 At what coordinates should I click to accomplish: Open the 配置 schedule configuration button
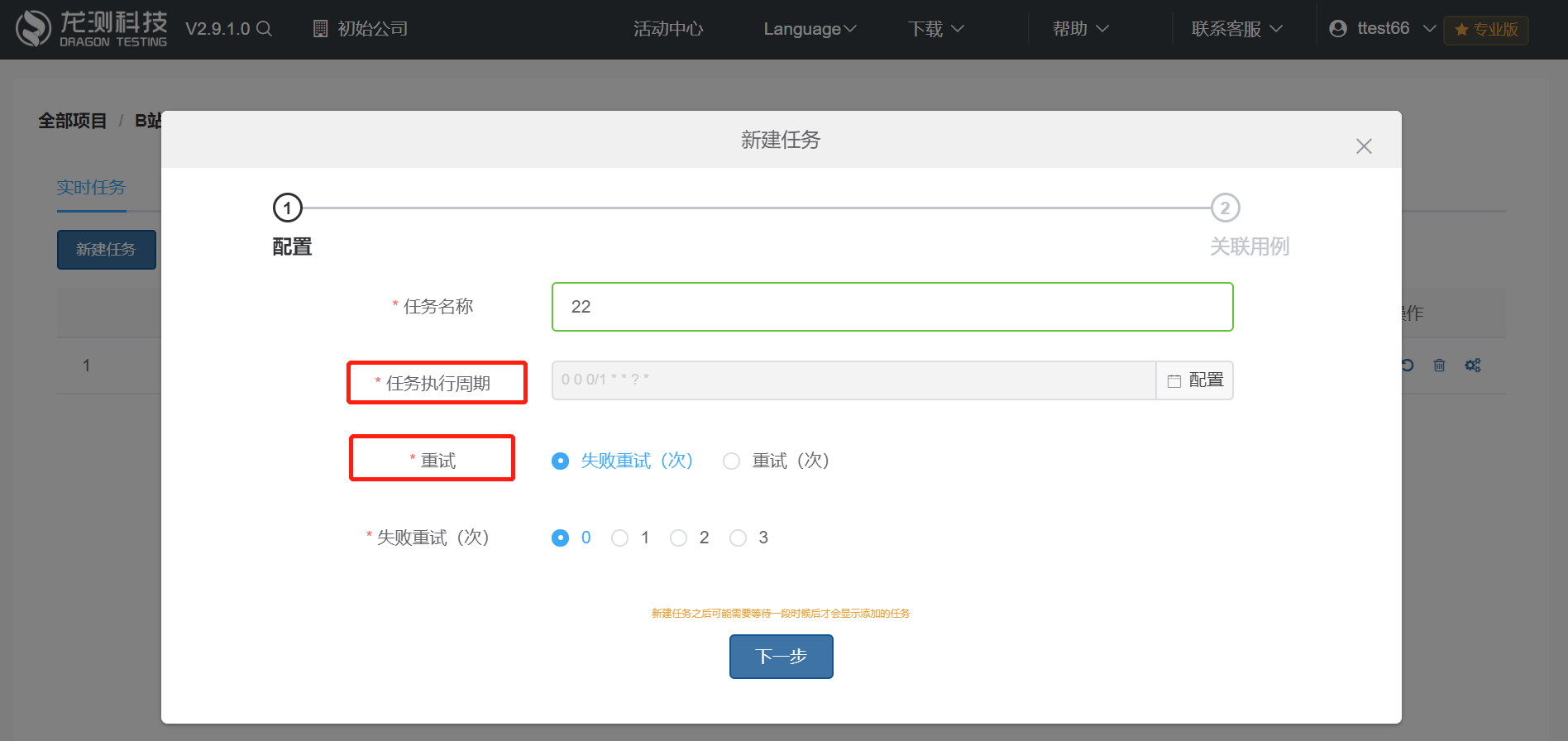pos(1195,380)
